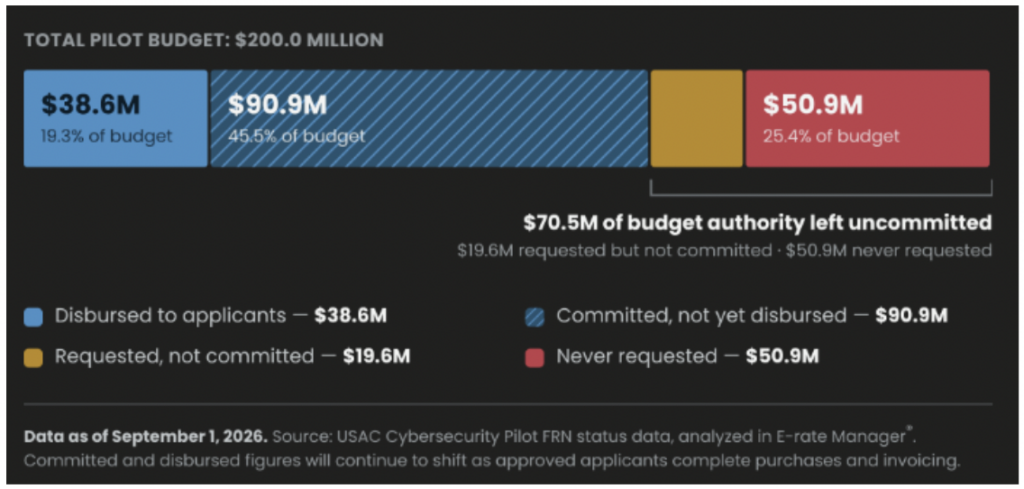Viewport: 1024px width, 489px height.
Task: Click the $70.5M uncommitted headline text
Action: coord(758,223)
